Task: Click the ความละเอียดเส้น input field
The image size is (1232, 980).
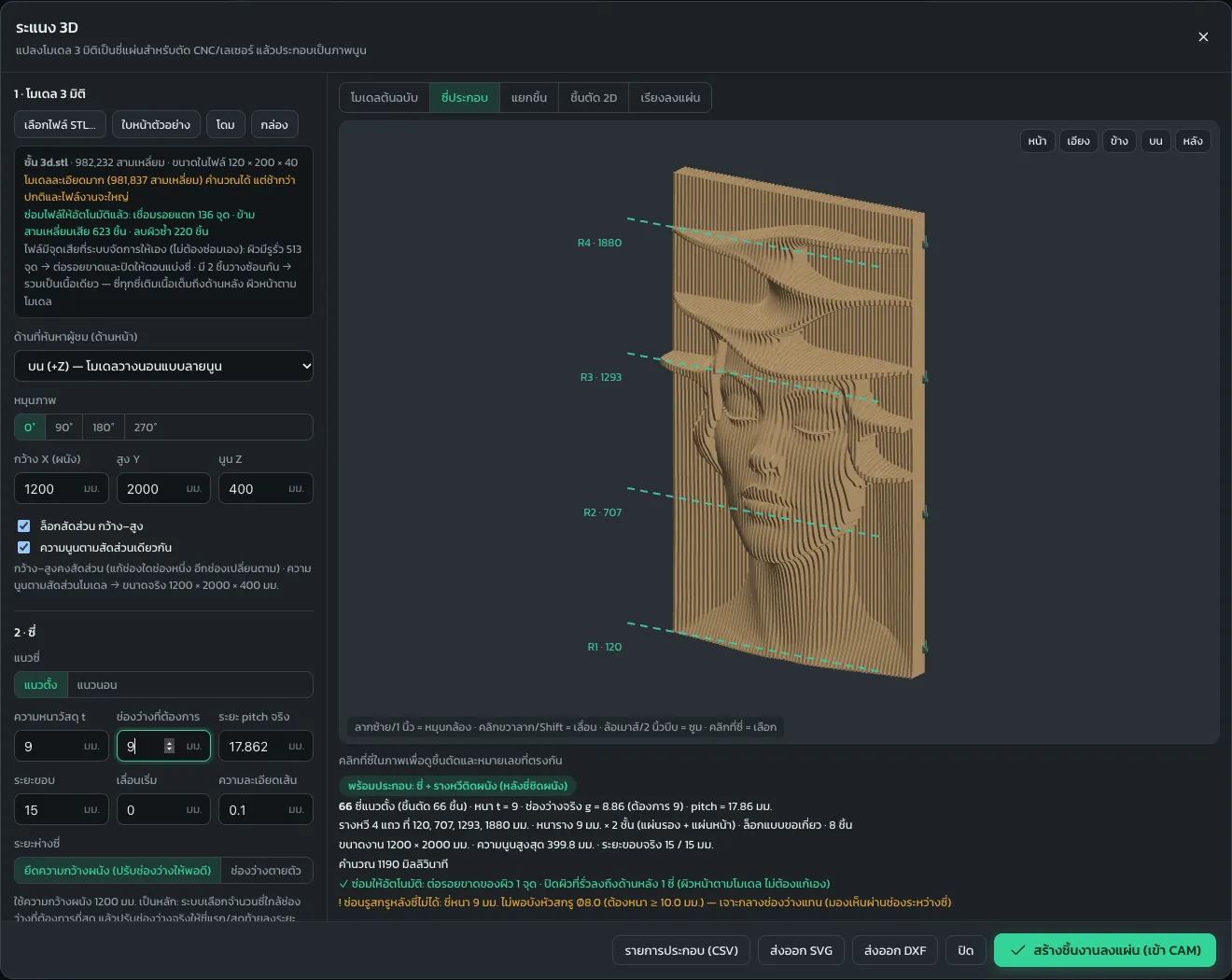Action: pyautogui.click(x=266, y=810)
